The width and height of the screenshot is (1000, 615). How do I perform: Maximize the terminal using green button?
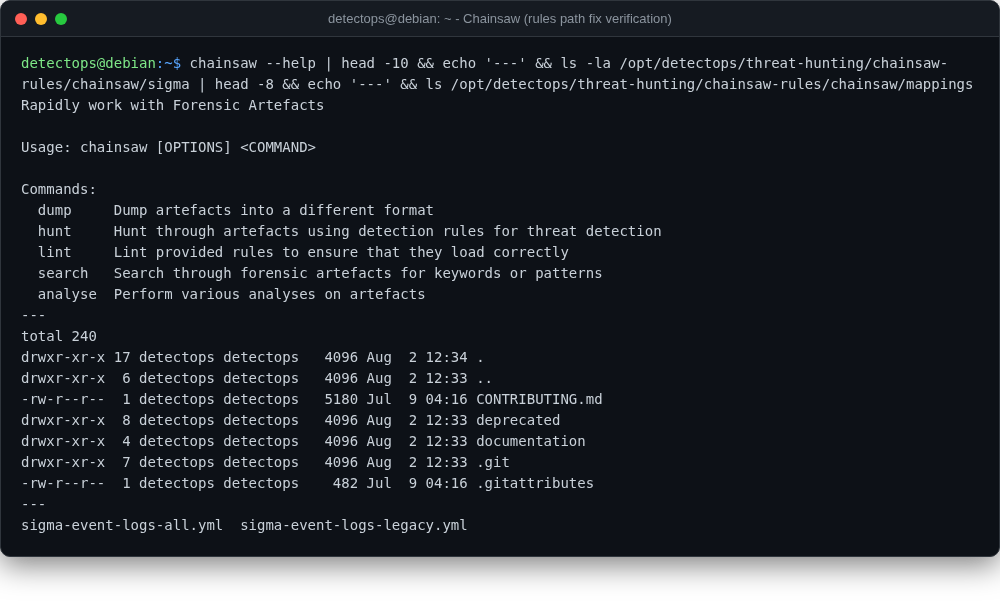[x=61, y=19]
